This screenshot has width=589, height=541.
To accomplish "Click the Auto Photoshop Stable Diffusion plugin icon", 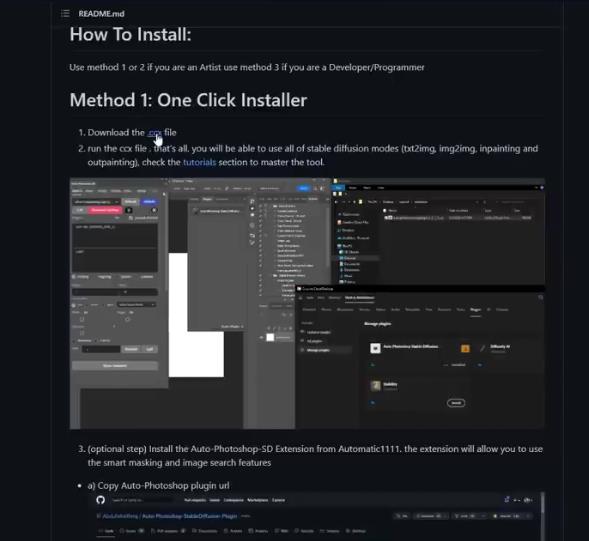I will (375, 348).
